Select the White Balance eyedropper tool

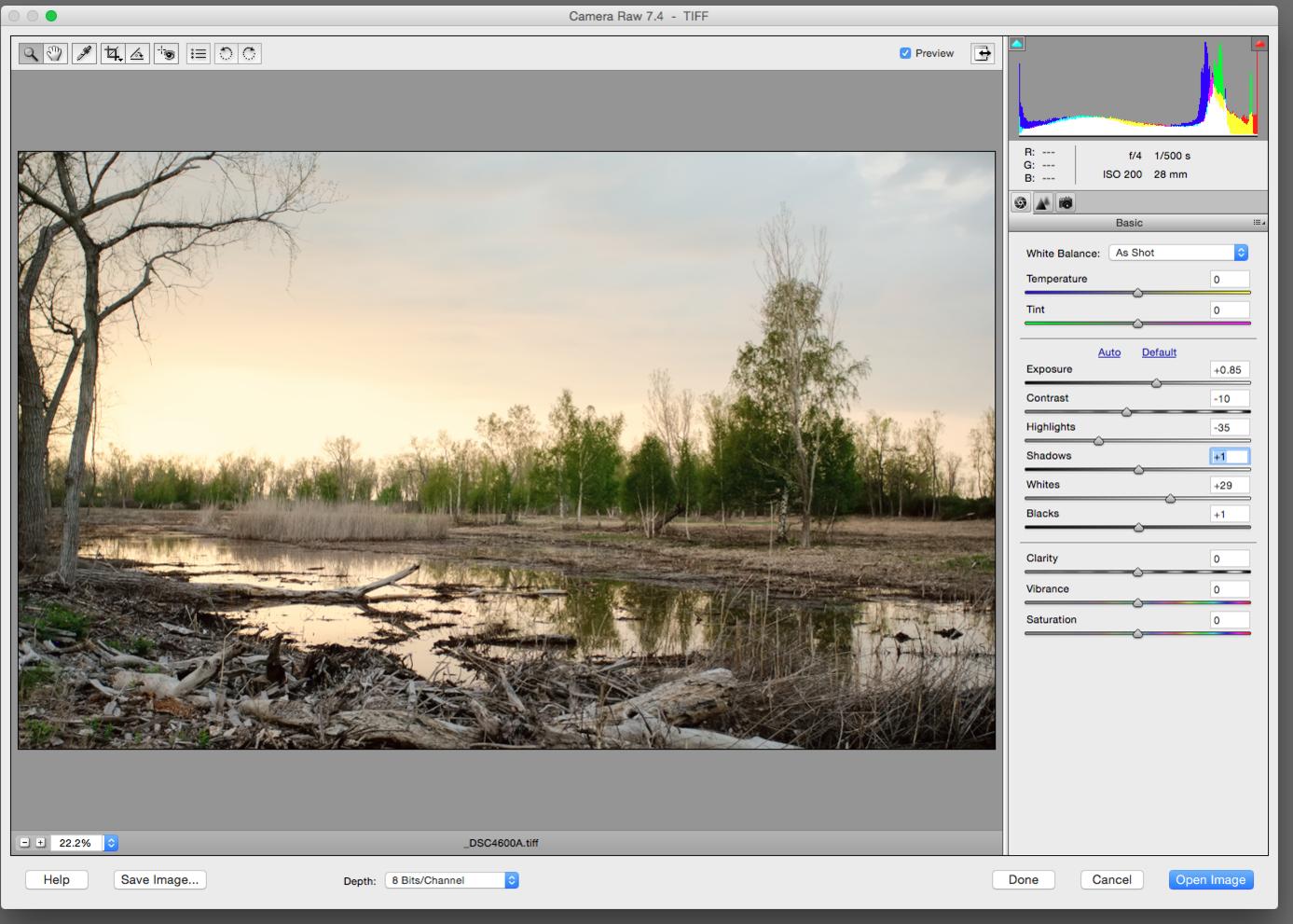tap(85, 54)
